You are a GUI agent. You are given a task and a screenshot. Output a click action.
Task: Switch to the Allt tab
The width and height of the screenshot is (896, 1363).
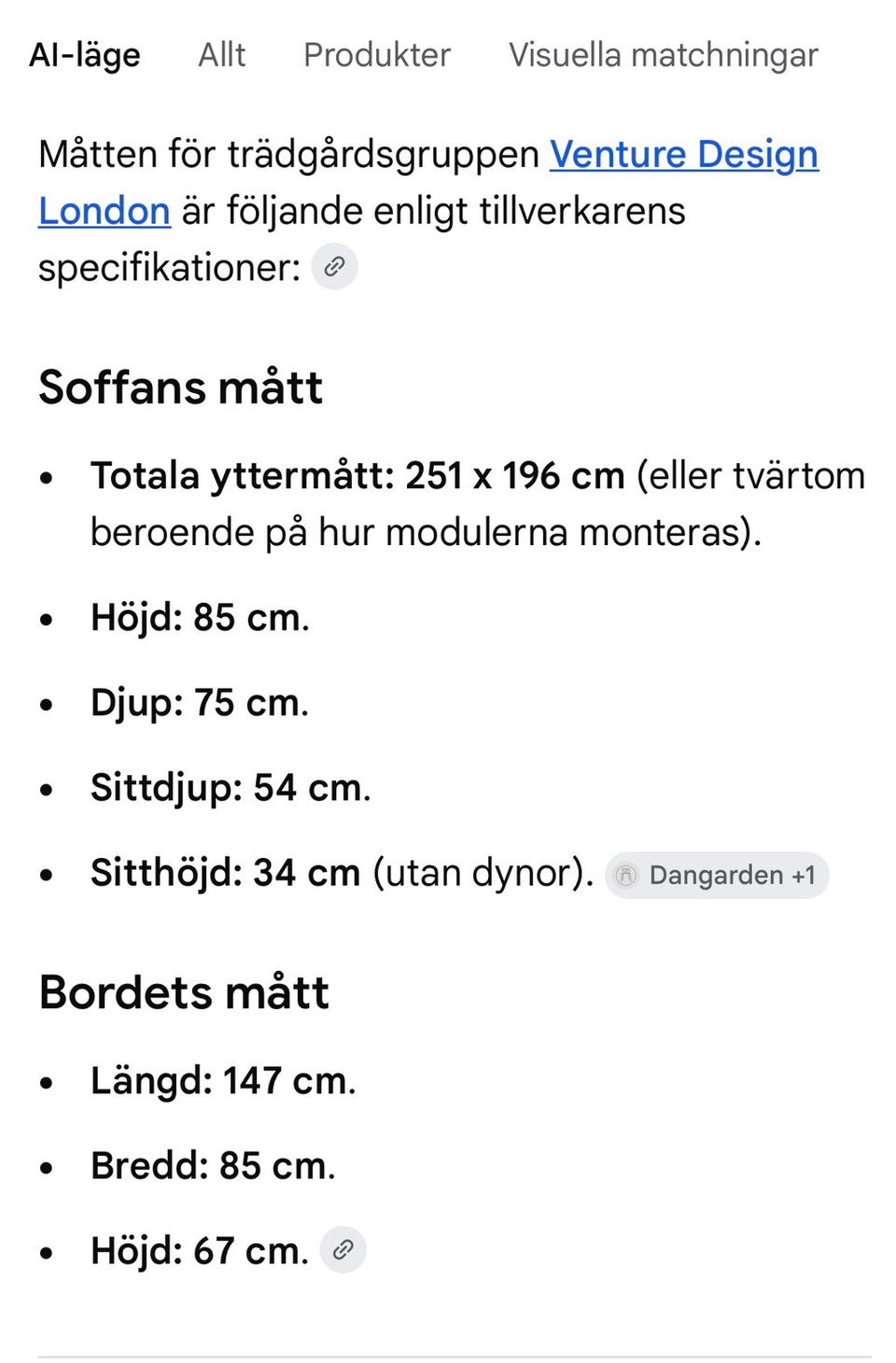[222, 55]
